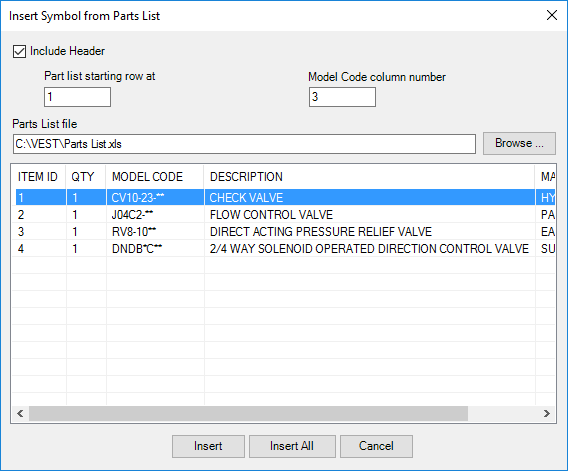Click the Insert button
The width and height of the screenshot is (568, 471).
tap(208, 446)
